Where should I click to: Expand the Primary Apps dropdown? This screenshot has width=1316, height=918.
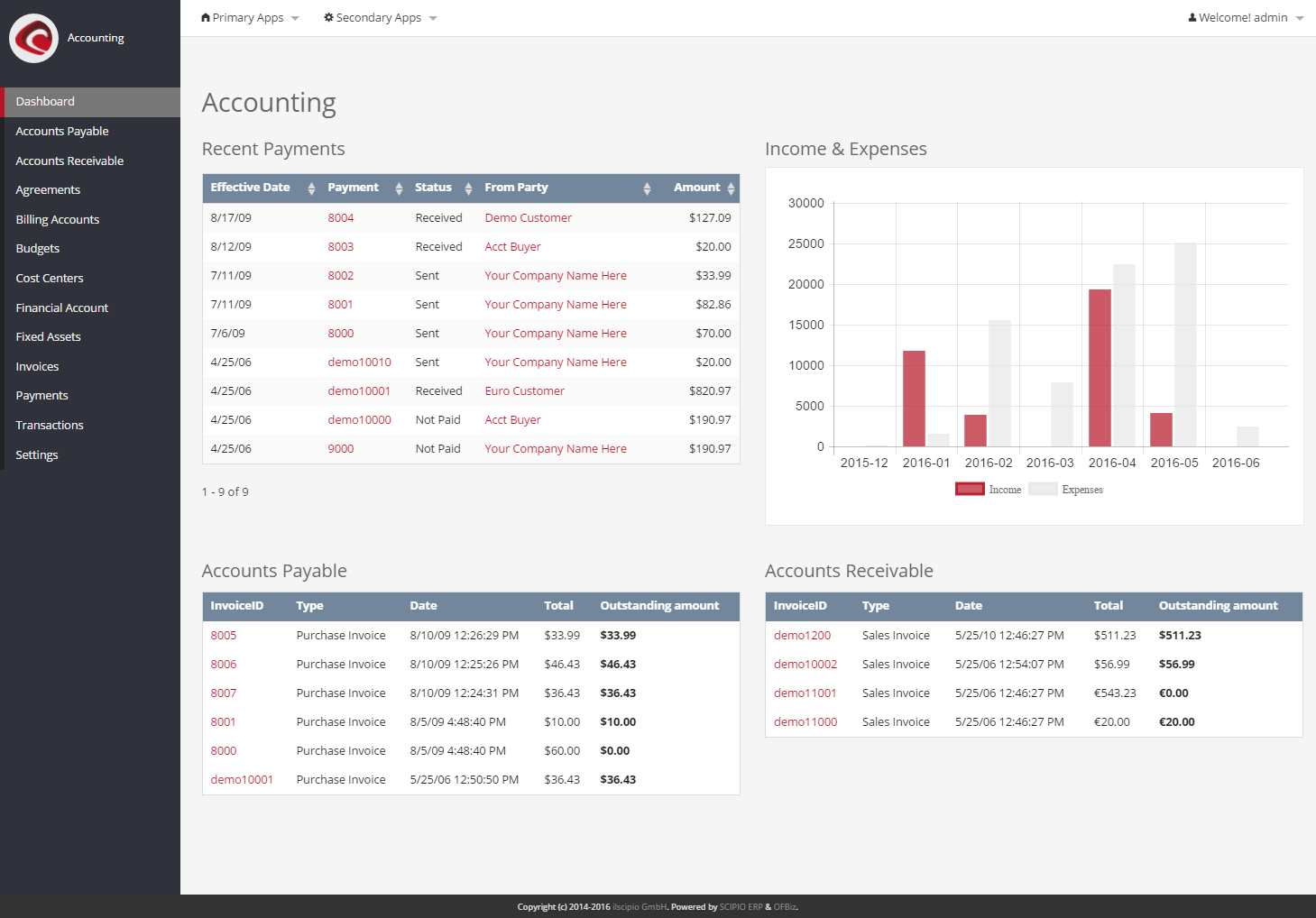click(x=250, y=18)
